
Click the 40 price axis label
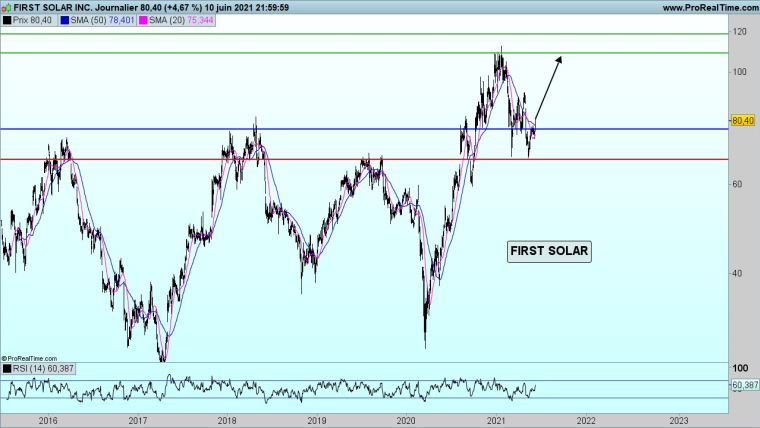[x=737, y=273]
